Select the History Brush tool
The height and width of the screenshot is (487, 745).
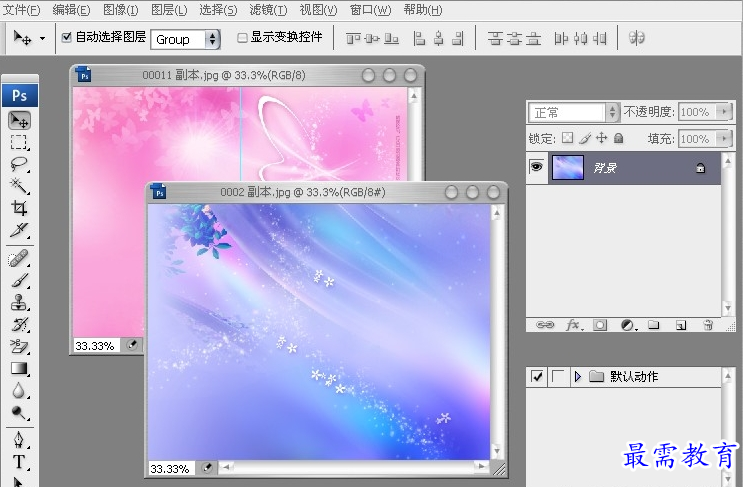[19, 325]
